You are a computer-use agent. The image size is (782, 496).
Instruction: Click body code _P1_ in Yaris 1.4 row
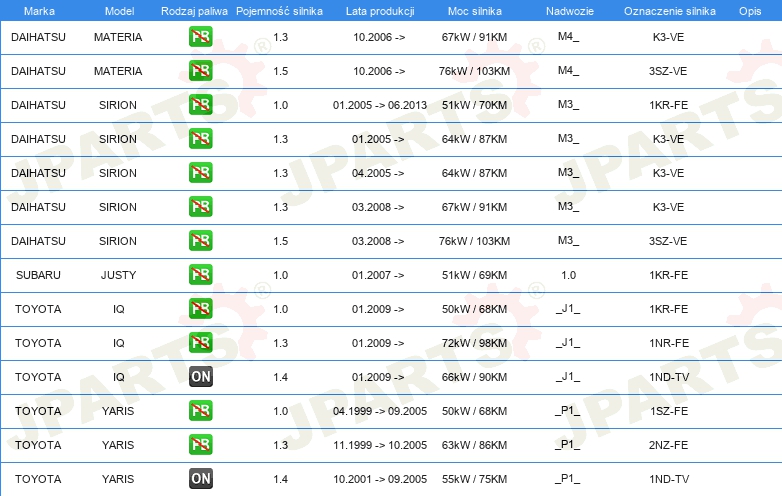pyautogui.click(x=568, y=479)
